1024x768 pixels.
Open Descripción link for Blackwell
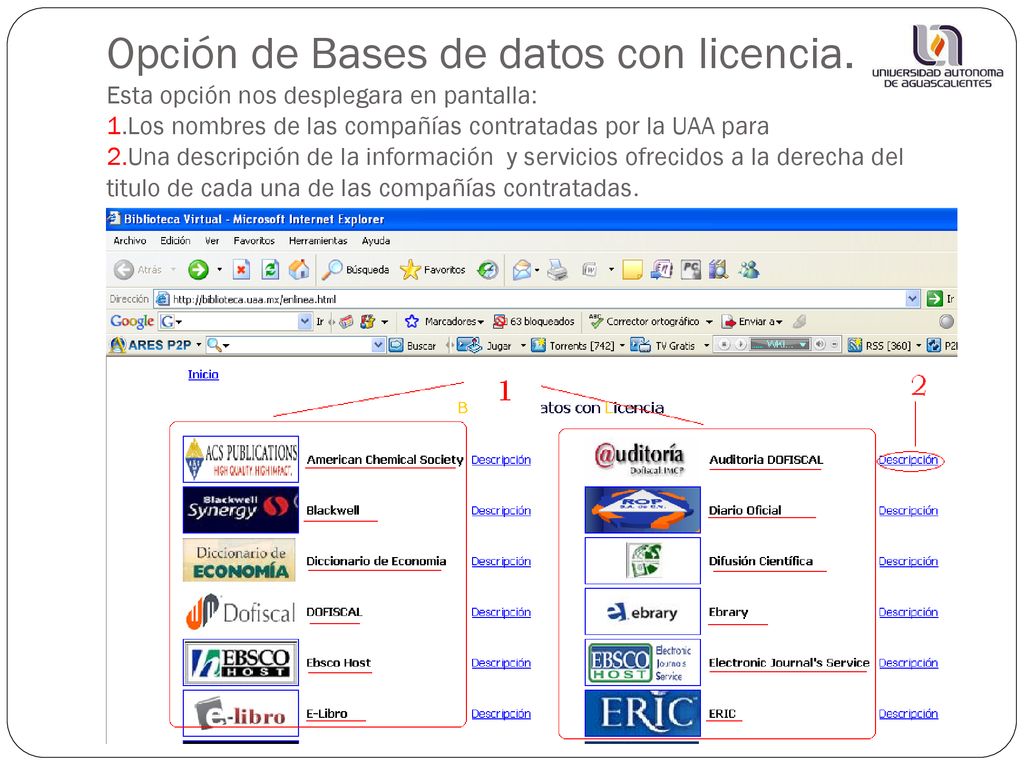pyautogui.click(x=501, y=511)
